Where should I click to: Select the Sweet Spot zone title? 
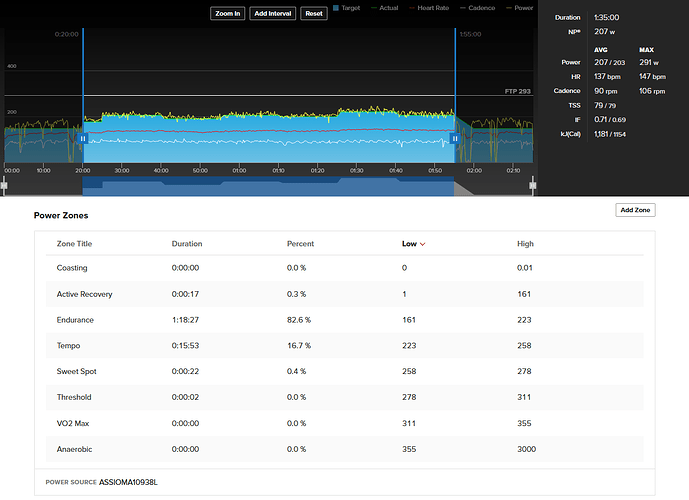point(76,371)
